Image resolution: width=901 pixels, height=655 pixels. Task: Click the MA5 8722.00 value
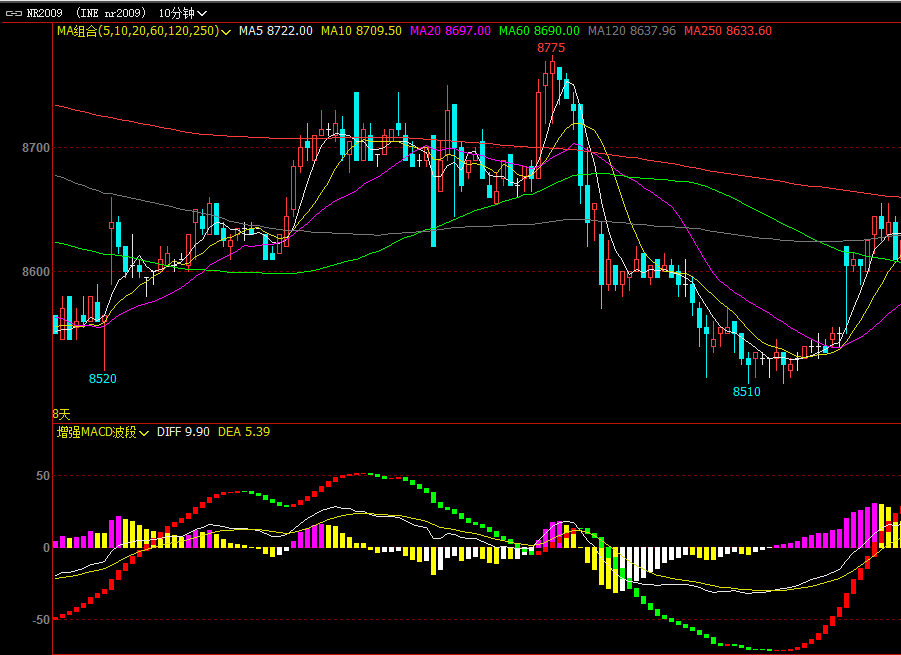coord(276,31)
